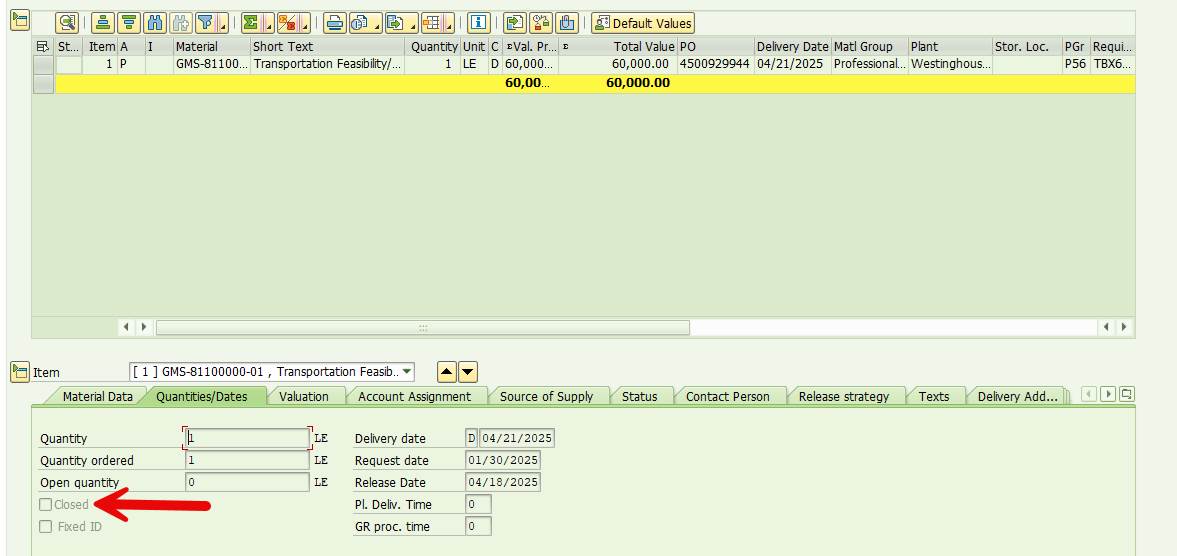Collapse item detail icon beside Item label

click(x=20, y=371)
